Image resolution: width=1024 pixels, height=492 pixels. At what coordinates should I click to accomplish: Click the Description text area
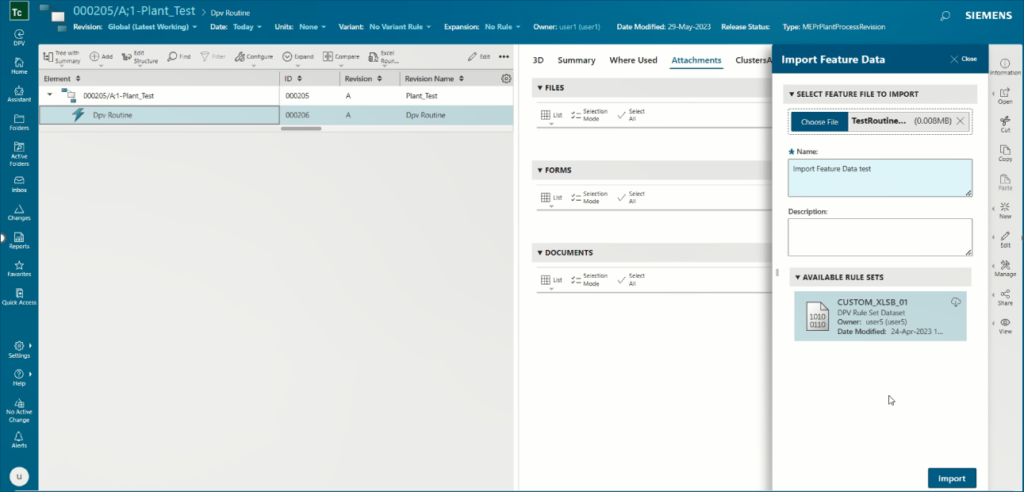click(x=880, y=237)
